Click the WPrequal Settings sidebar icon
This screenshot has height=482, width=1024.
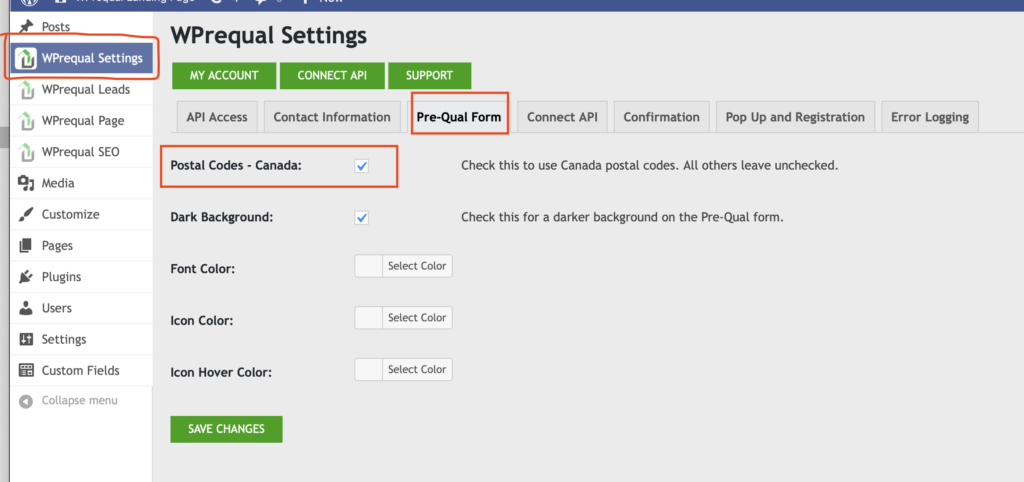click(x=26, y=58)
